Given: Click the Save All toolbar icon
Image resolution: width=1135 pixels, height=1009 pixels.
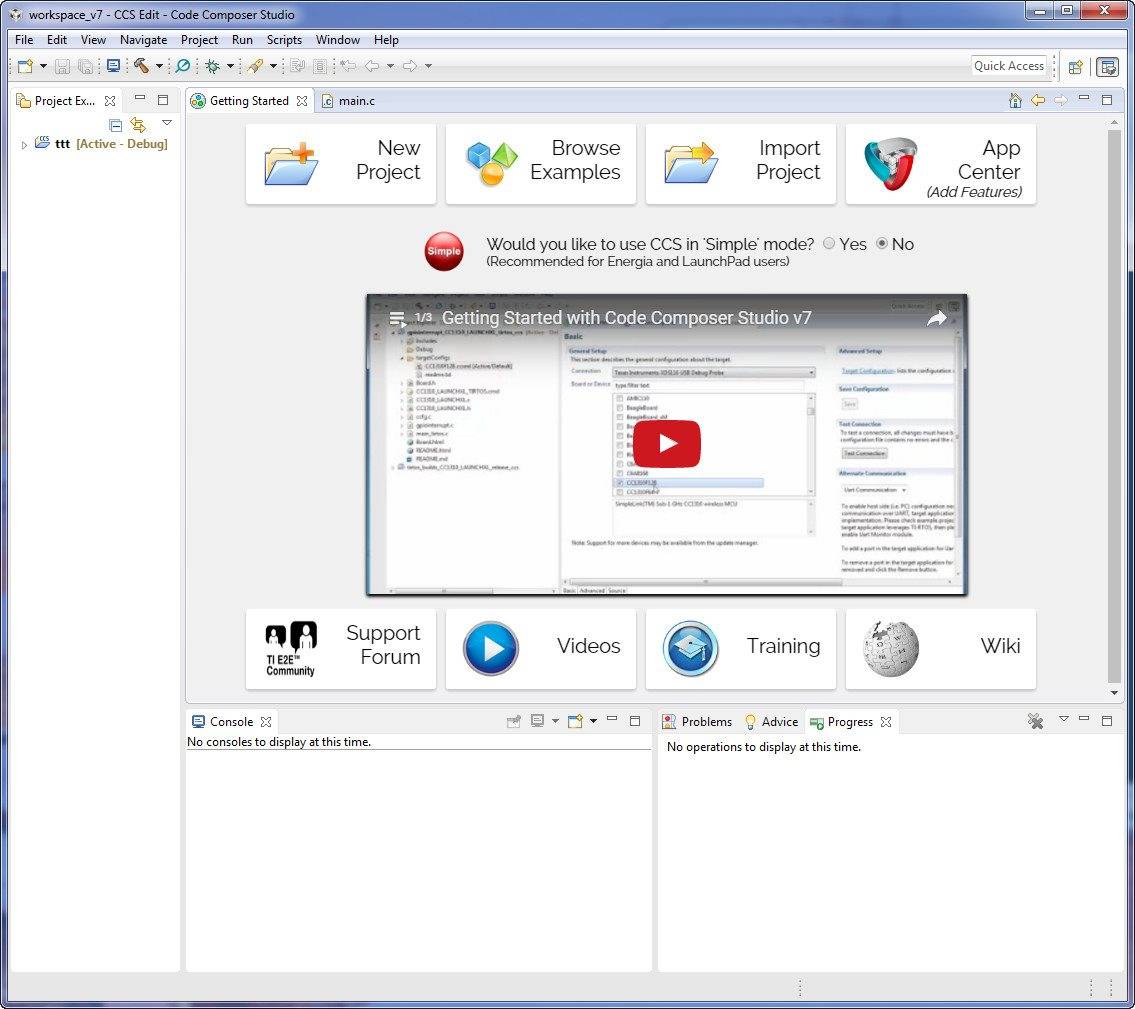Looking at the screenshot, I should tap(85, 66).
